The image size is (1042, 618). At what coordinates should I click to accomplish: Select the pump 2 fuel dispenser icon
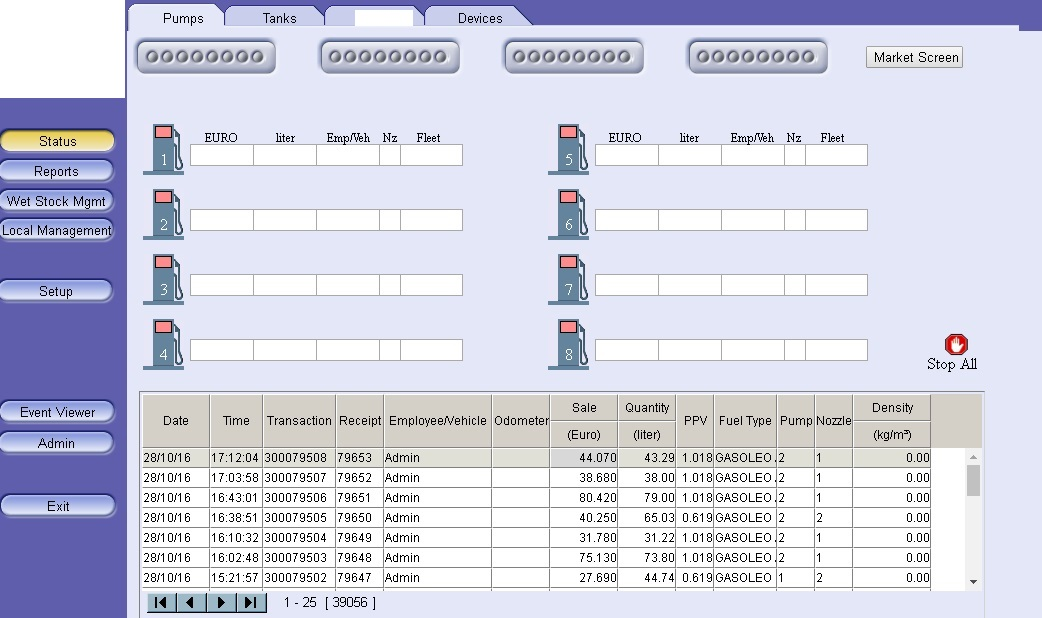(x=166, y=215)
